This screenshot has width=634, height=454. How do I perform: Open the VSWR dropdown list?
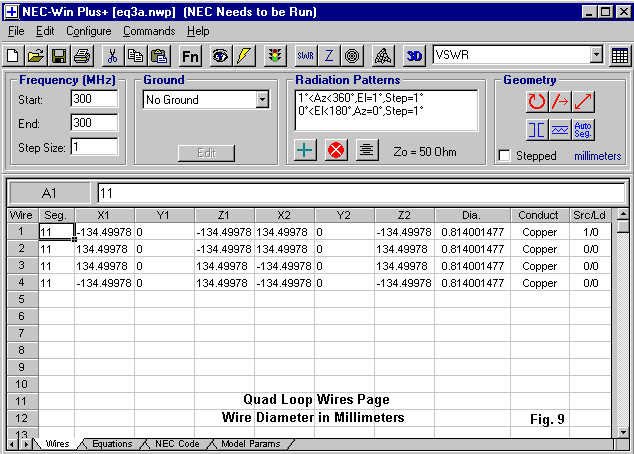tap(596, 55)
